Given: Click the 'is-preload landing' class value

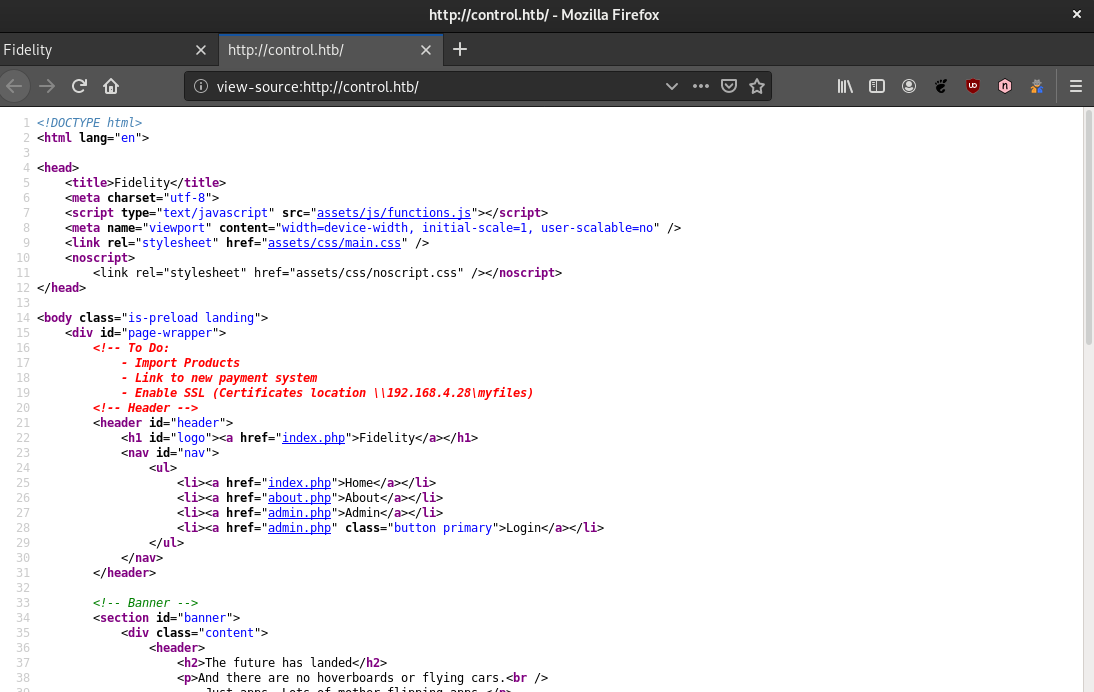Looking at the screenshot, I should (190, 318).
